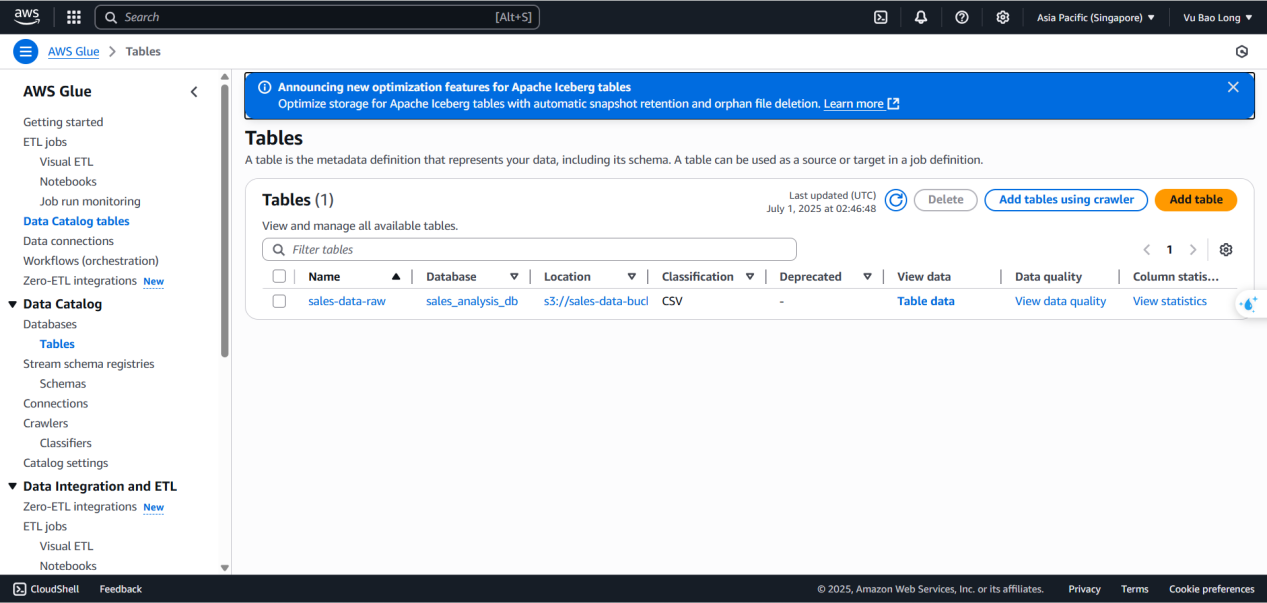This screenshot has height=603, width=1267.
Task: Collapse the Data Integration and ETL section
Action: coord(13,486)
